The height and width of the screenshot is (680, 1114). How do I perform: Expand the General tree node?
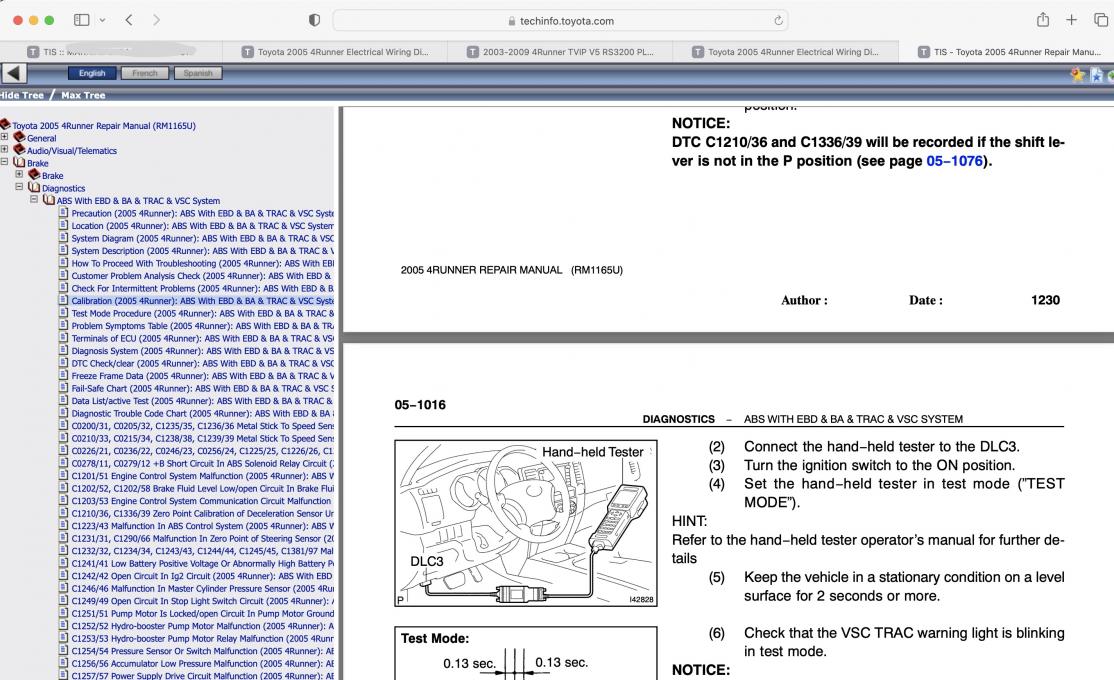pos(4,137)
